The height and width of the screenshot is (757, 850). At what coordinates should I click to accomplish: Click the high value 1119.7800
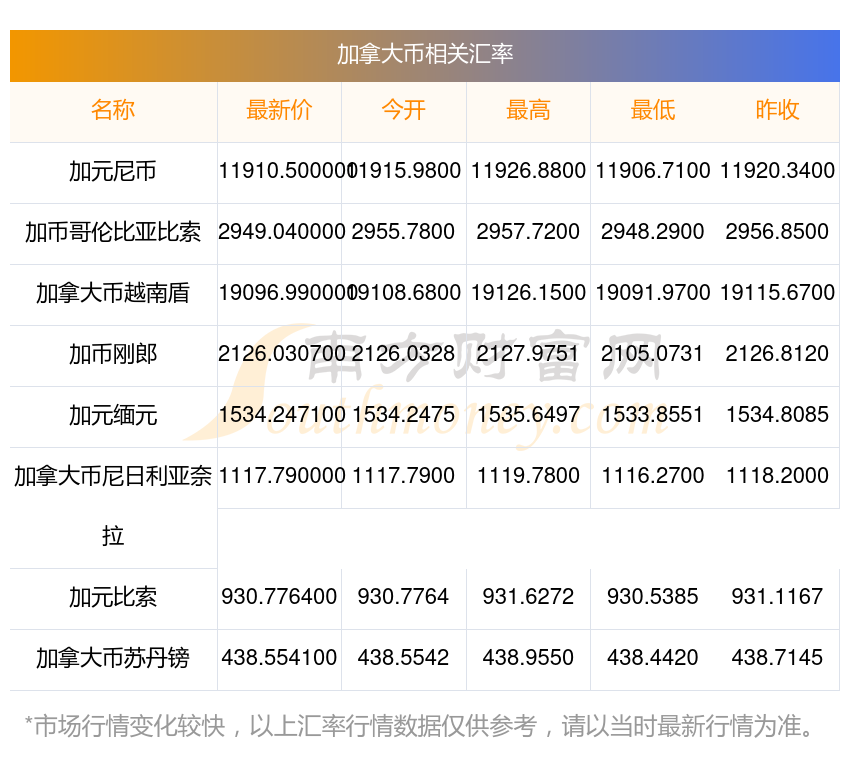point(528,476)
